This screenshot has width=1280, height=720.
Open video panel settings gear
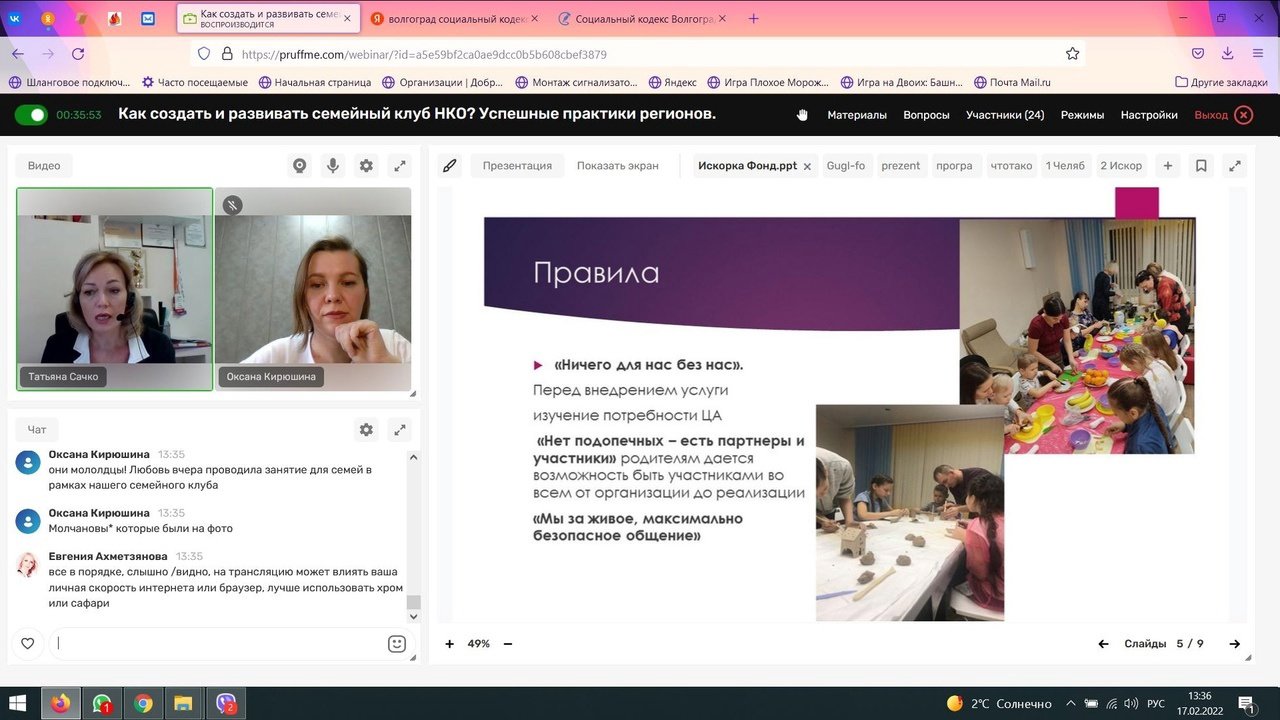(x=366, y=166)
